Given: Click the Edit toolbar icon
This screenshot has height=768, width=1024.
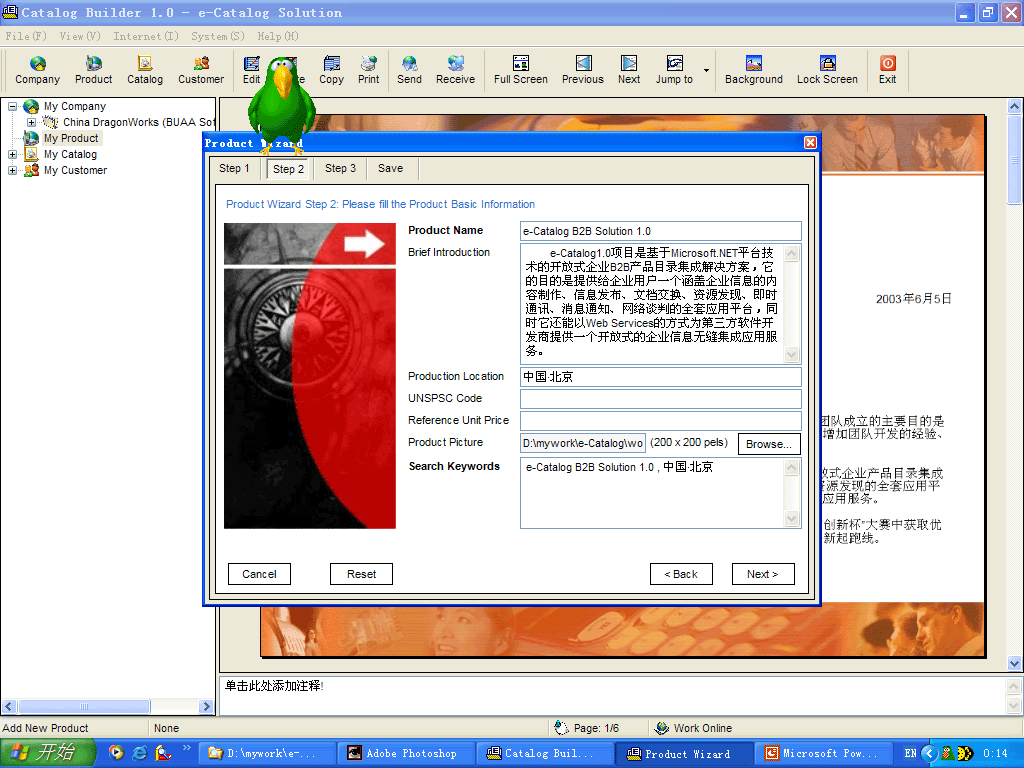Looking at the screenshot, I should pos(251,70).
